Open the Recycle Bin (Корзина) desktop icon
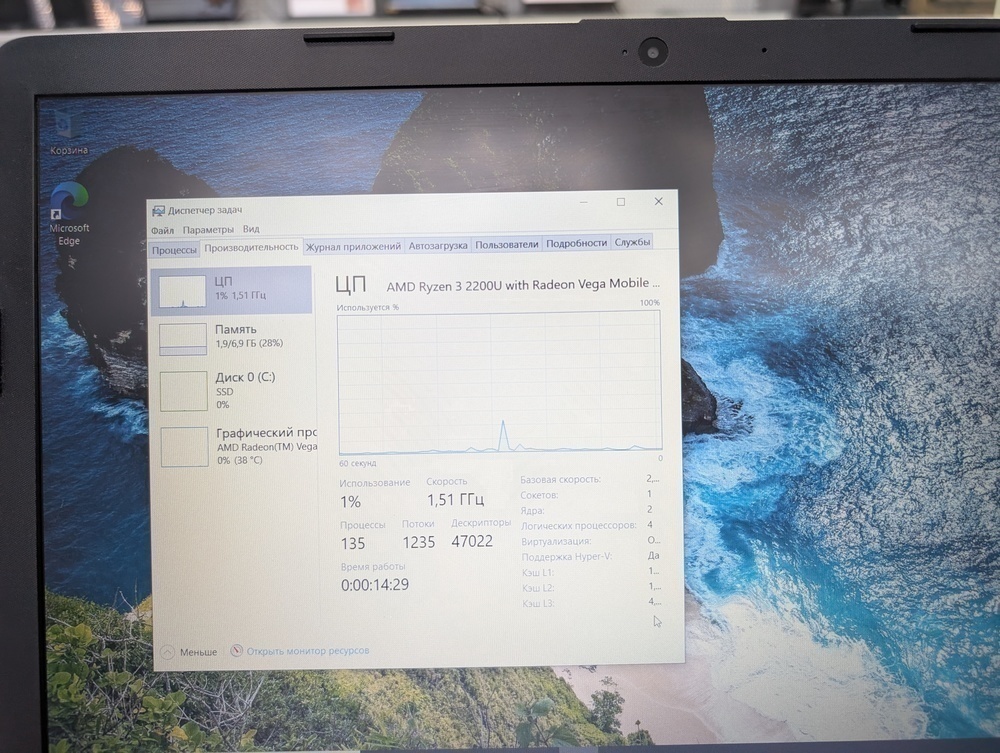 [68, 133]
